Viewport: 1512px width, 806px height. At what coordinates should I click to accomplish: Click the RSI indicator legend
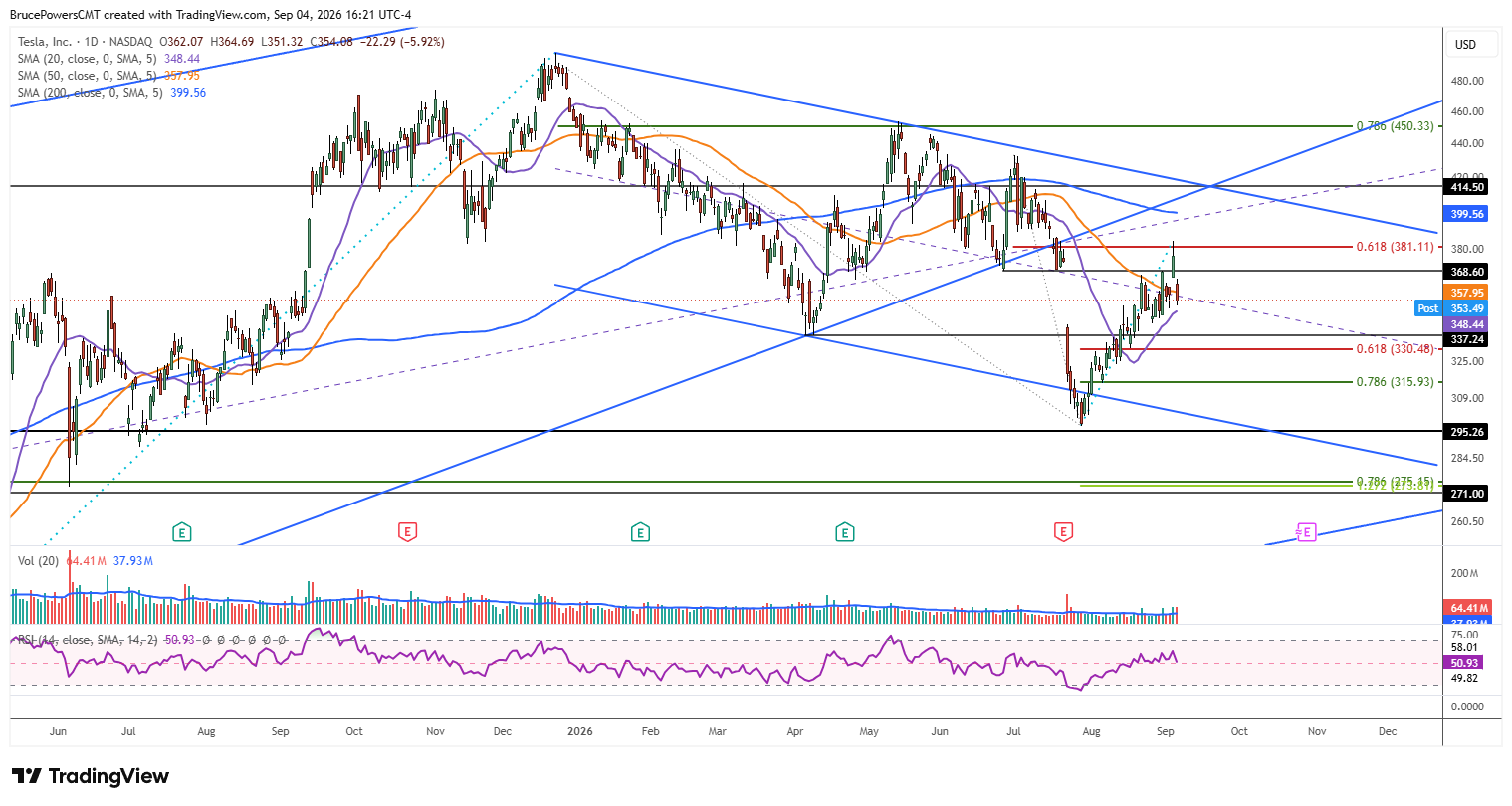click(152, 640)
